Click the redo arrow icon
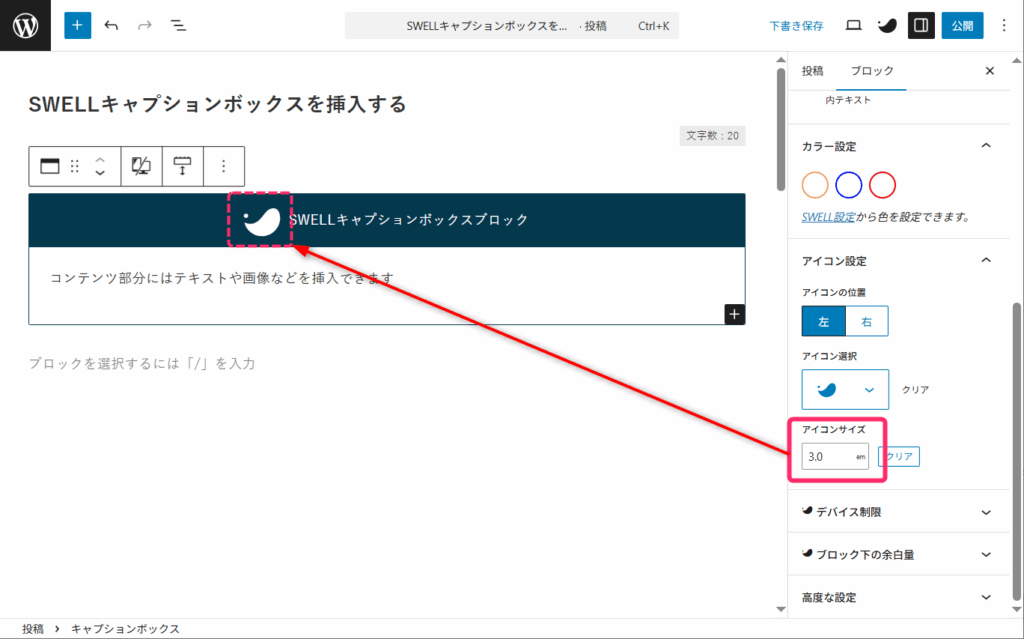1024x639 pixels. point(144,25)
